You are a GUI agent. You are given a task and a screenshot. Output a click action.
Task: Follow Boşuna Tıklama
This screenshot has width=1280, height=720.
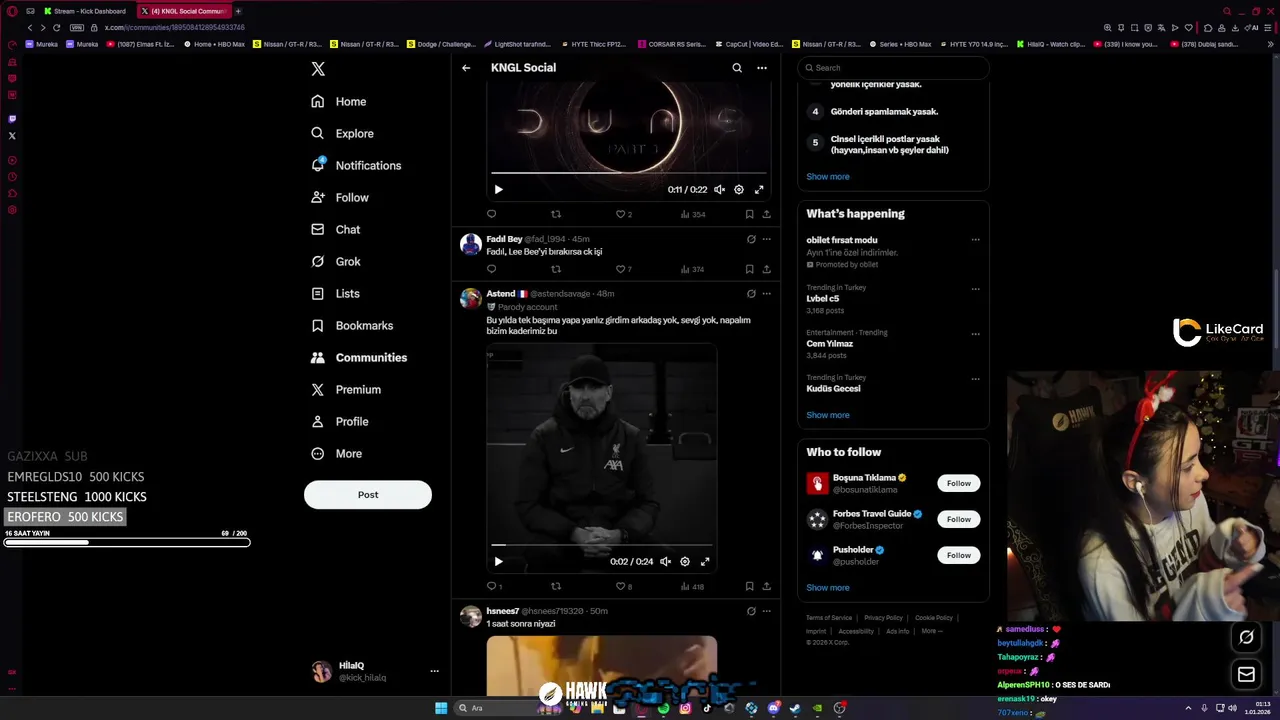pyautogui.click(x=959, y=483)
